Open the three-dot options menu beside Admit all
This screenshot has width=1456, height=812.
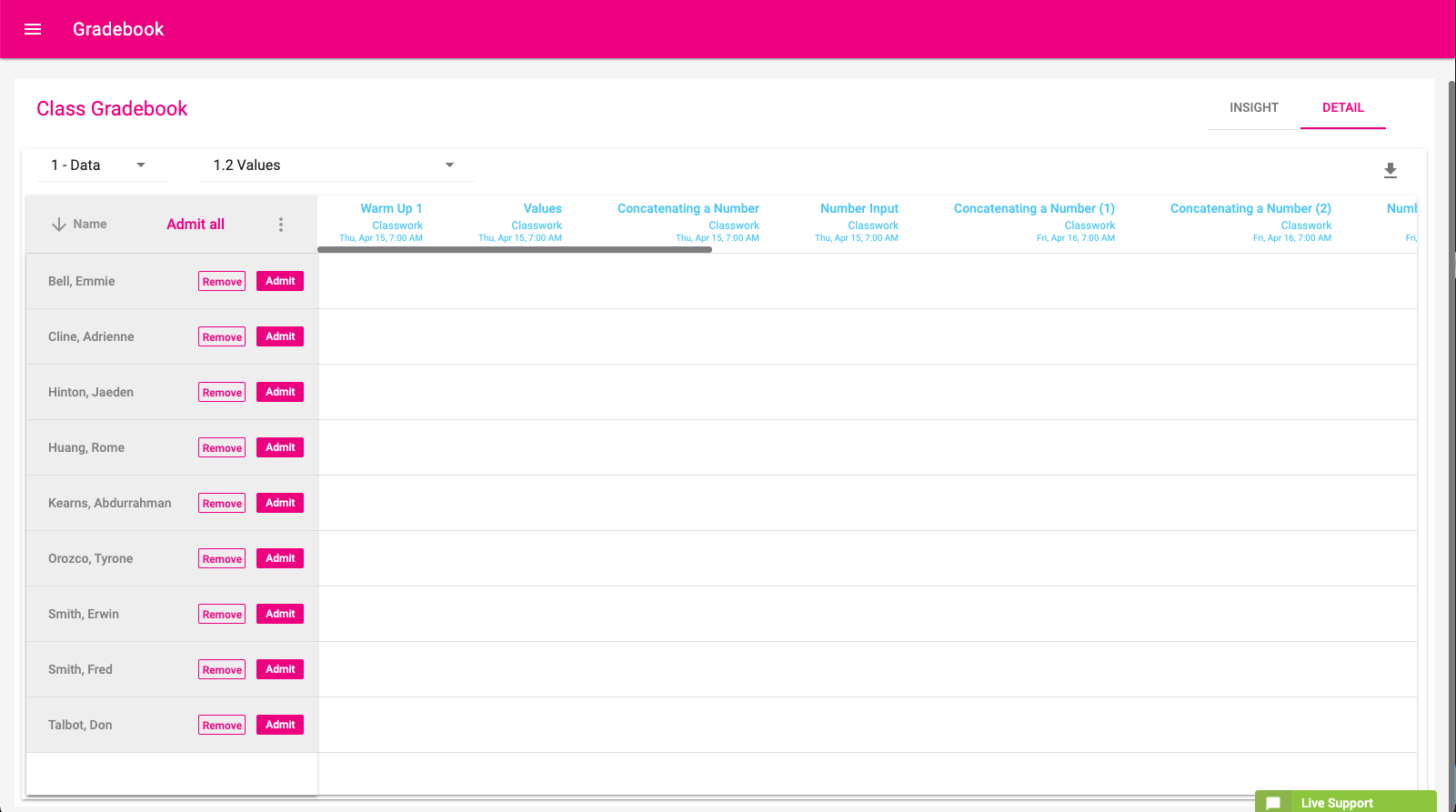click(x=281, y=225)
